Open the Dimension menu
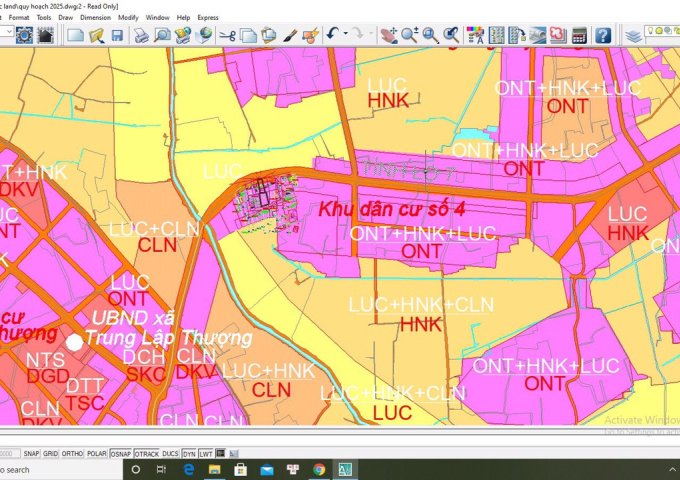The width and height of the screenshot is (680, 480). [95, 17]
